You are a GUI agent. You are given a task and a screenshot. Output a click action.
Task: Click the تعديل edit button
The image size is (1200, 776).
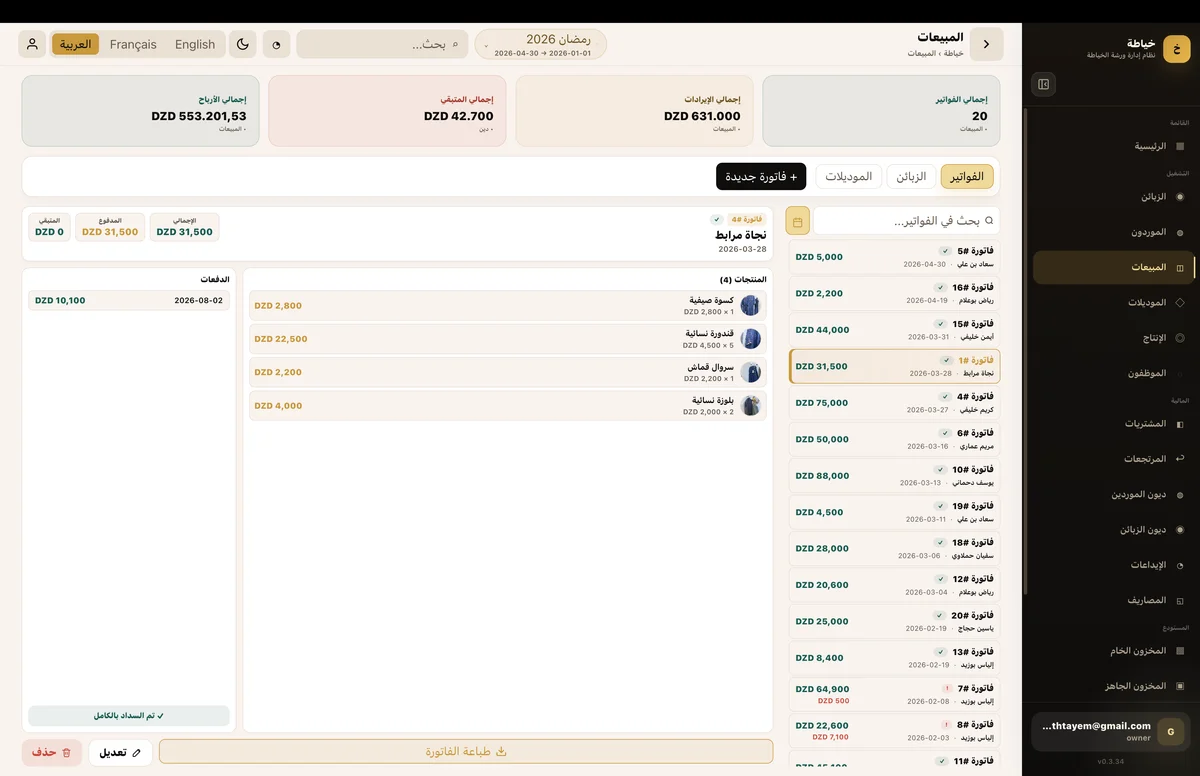[x=121, y=752]
